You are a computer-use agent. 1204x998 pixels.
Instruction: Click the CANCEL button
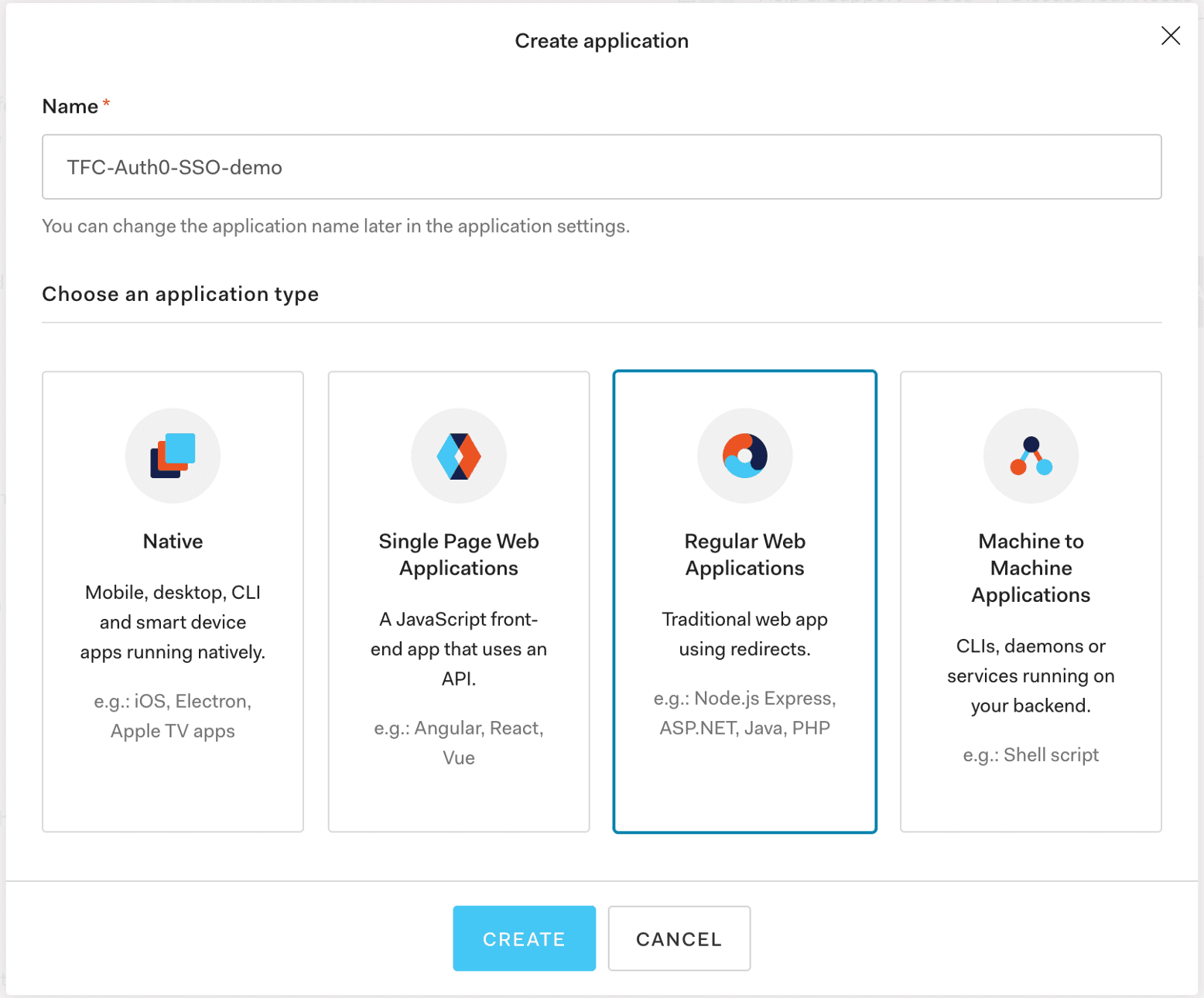679,938
